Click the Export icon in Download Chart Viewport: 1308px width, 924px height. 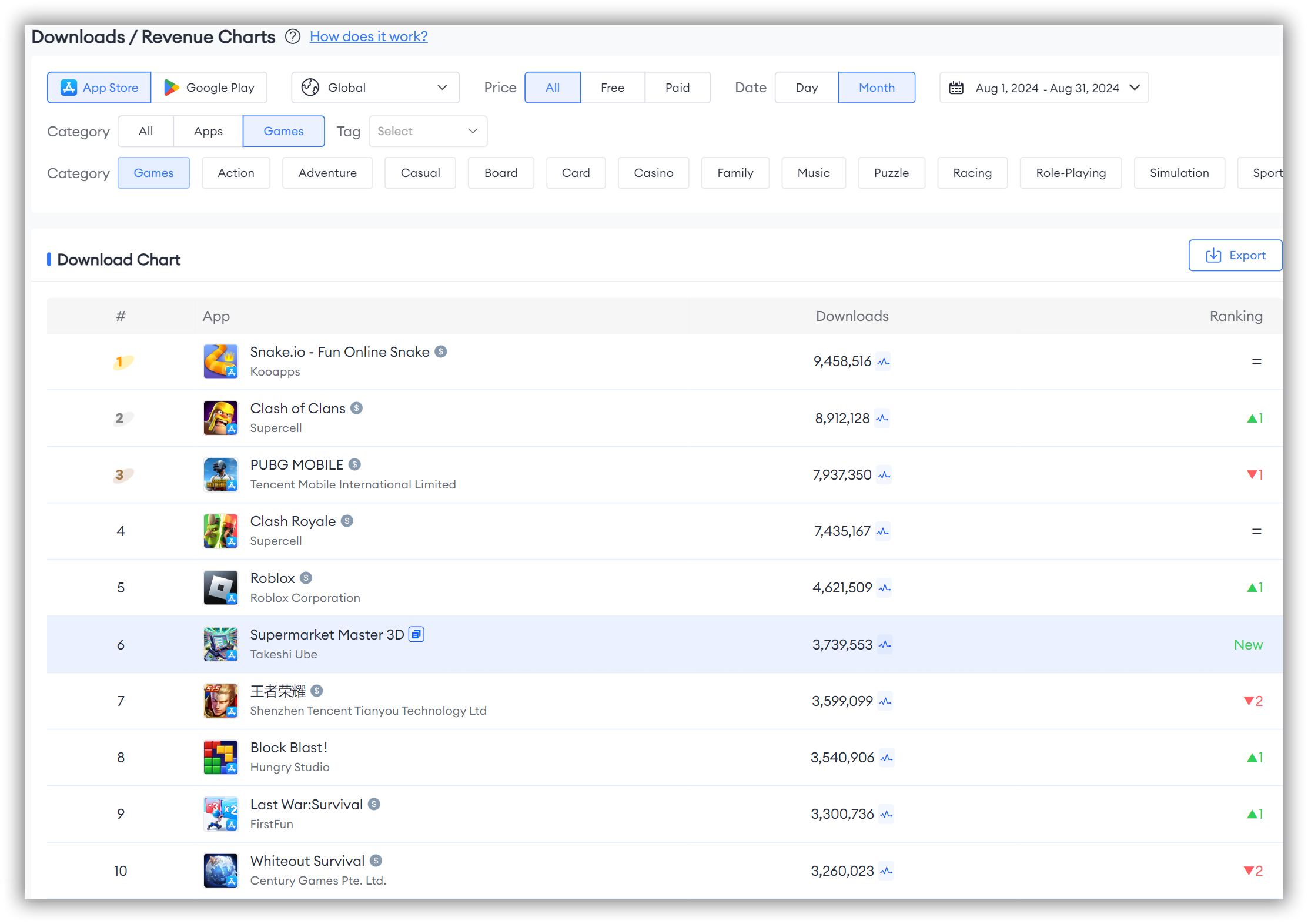point(1214,256)
